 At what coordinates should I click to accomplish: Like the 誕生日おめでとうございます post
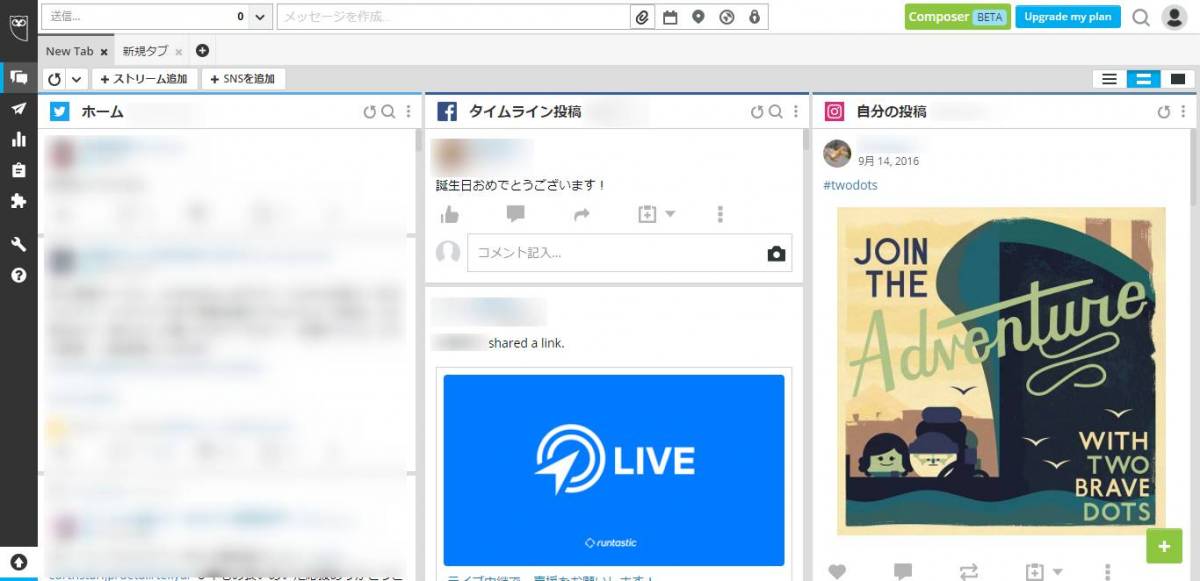tap(450, 214)
